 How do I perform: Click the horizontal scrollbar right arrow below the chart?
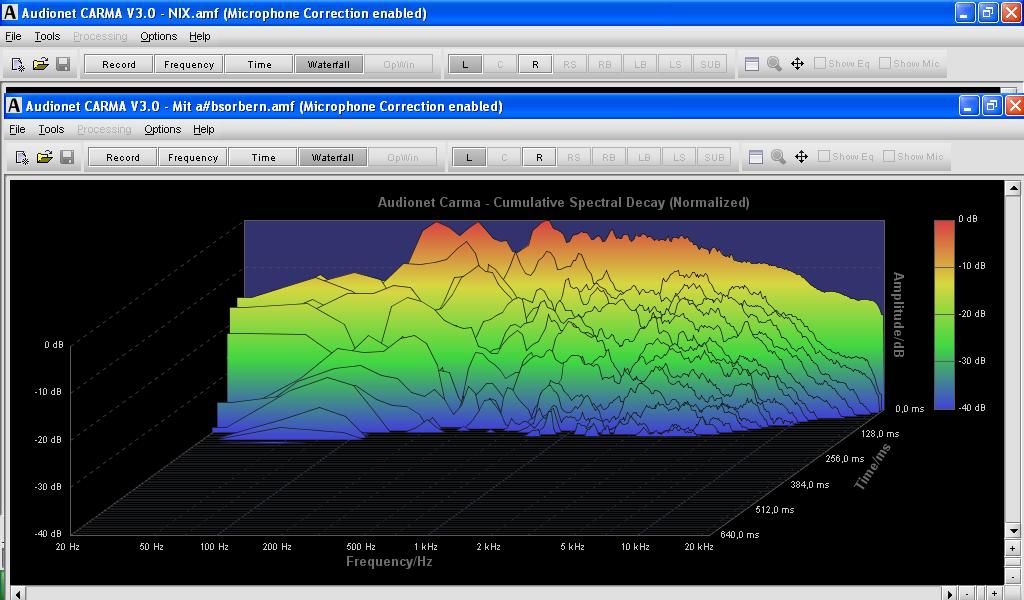[950, 593]
